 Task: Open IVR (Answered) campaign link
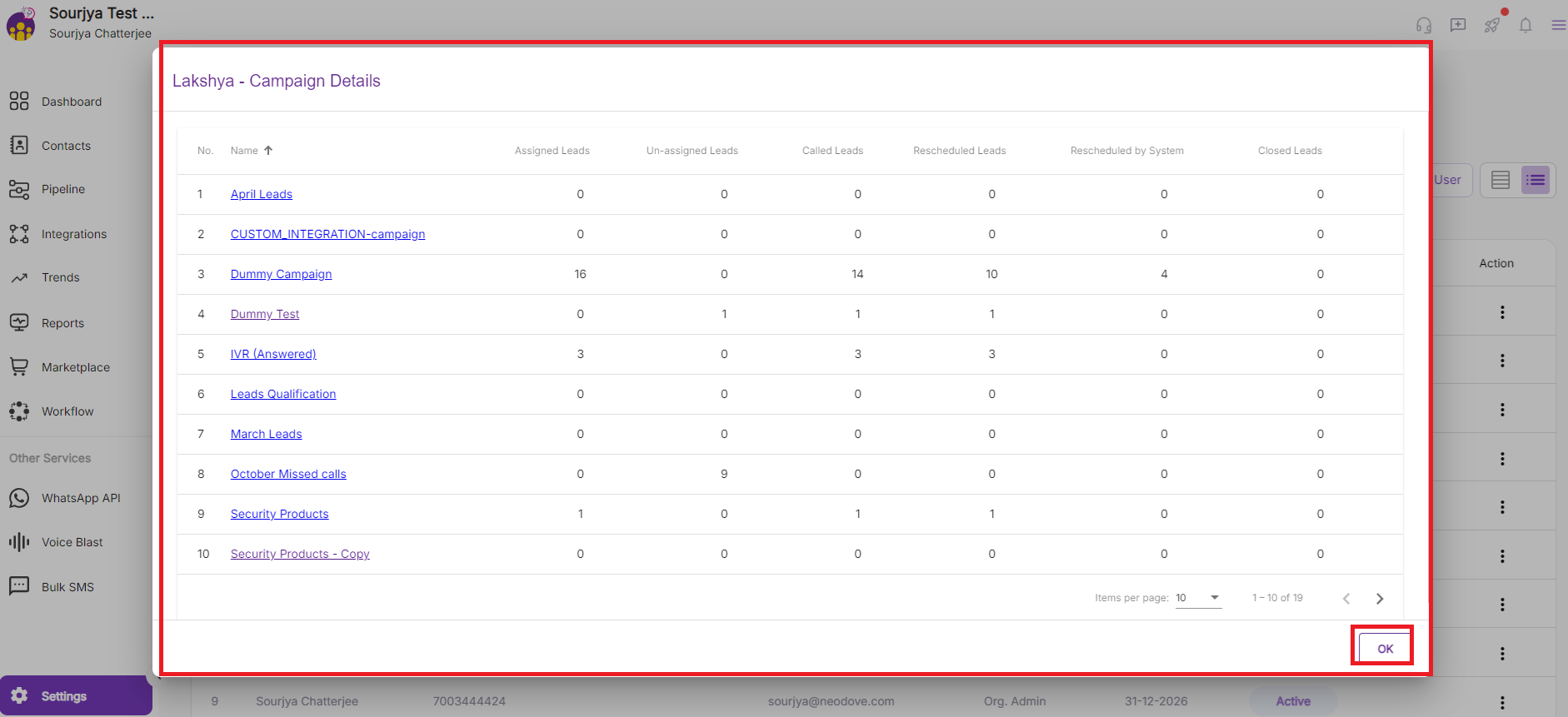(273, 354)
